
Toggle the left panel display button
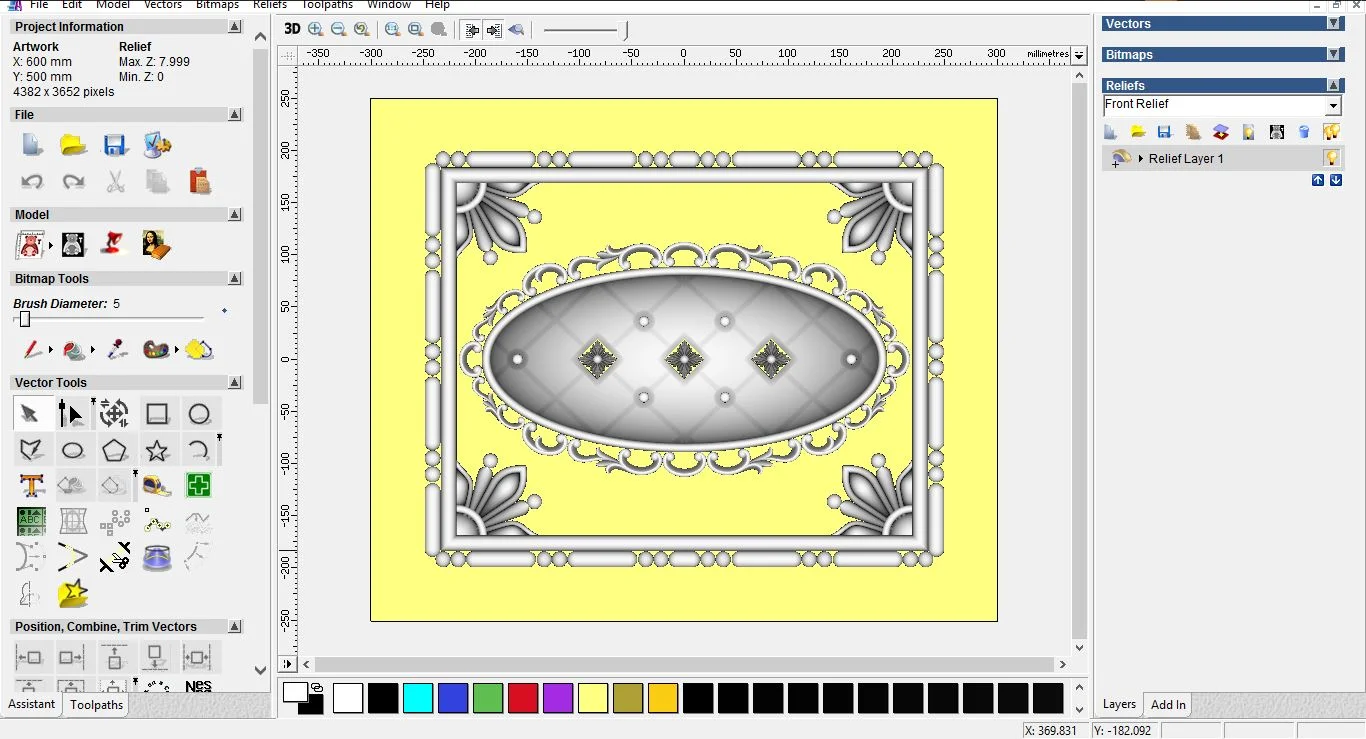point(473,29)
